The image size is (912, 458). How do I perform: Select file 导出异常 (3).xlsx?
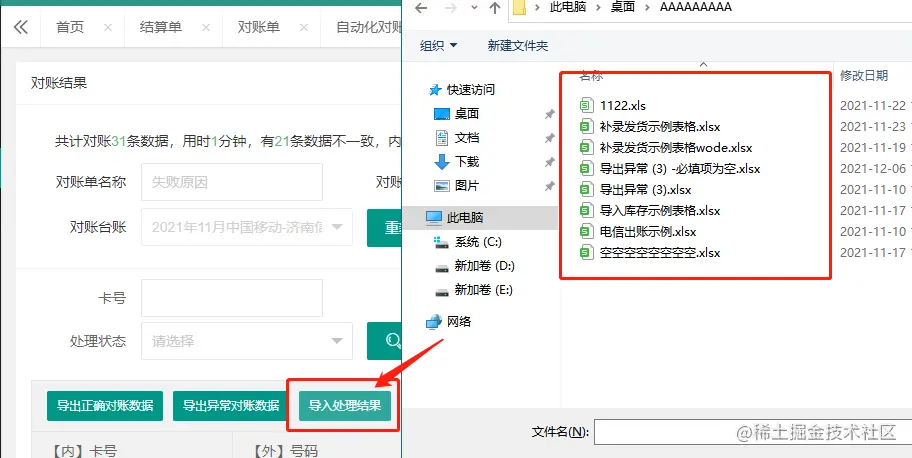click(645, 190)
